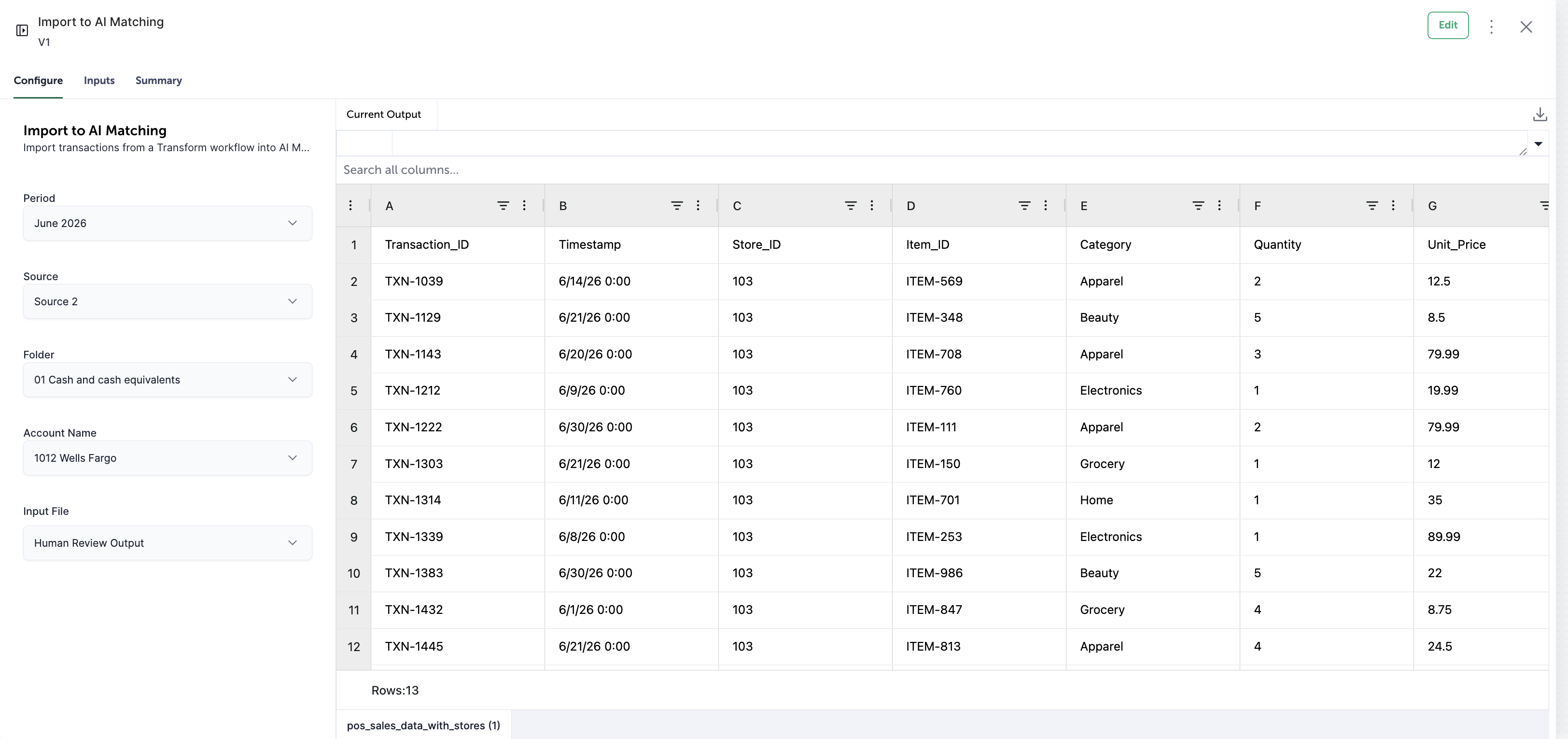Open column D options menu
Screen dimensions: 1568x739
(x=1046, y=205)
